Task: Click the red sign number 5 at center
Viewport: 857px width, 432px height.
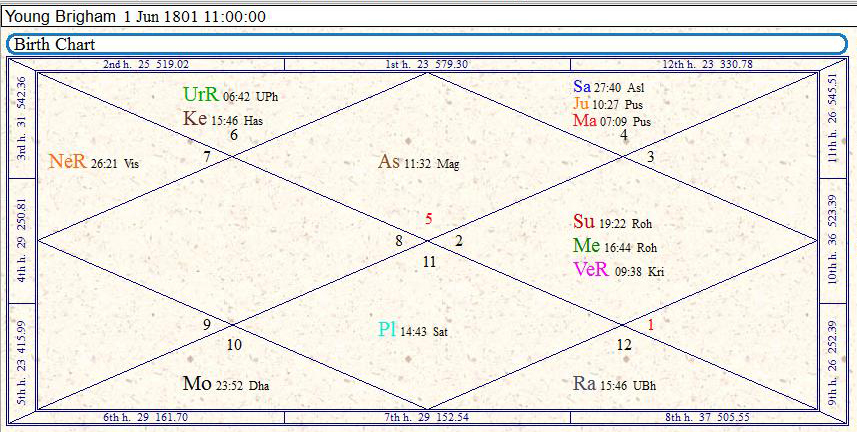Action: pos(428,219)
